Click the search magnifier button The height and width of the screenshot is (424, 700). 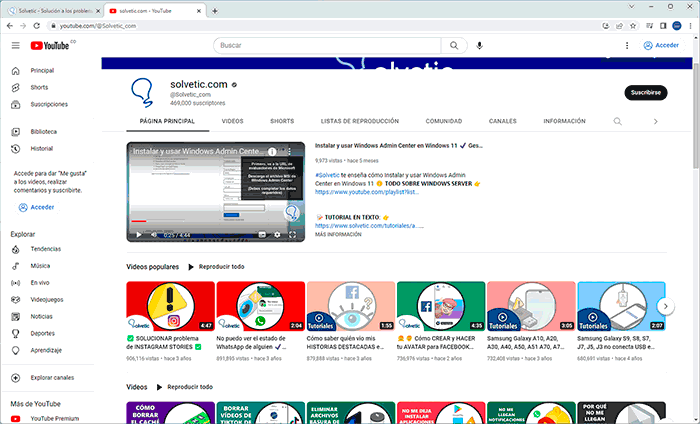pos(454,46)
